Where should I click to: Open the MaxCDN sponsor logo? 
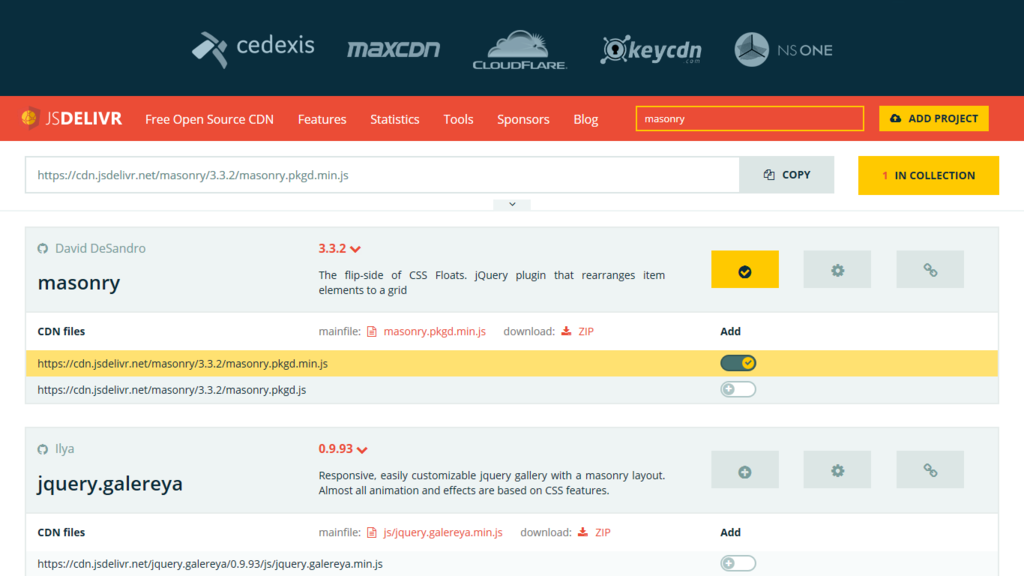(x=393, y=49)
